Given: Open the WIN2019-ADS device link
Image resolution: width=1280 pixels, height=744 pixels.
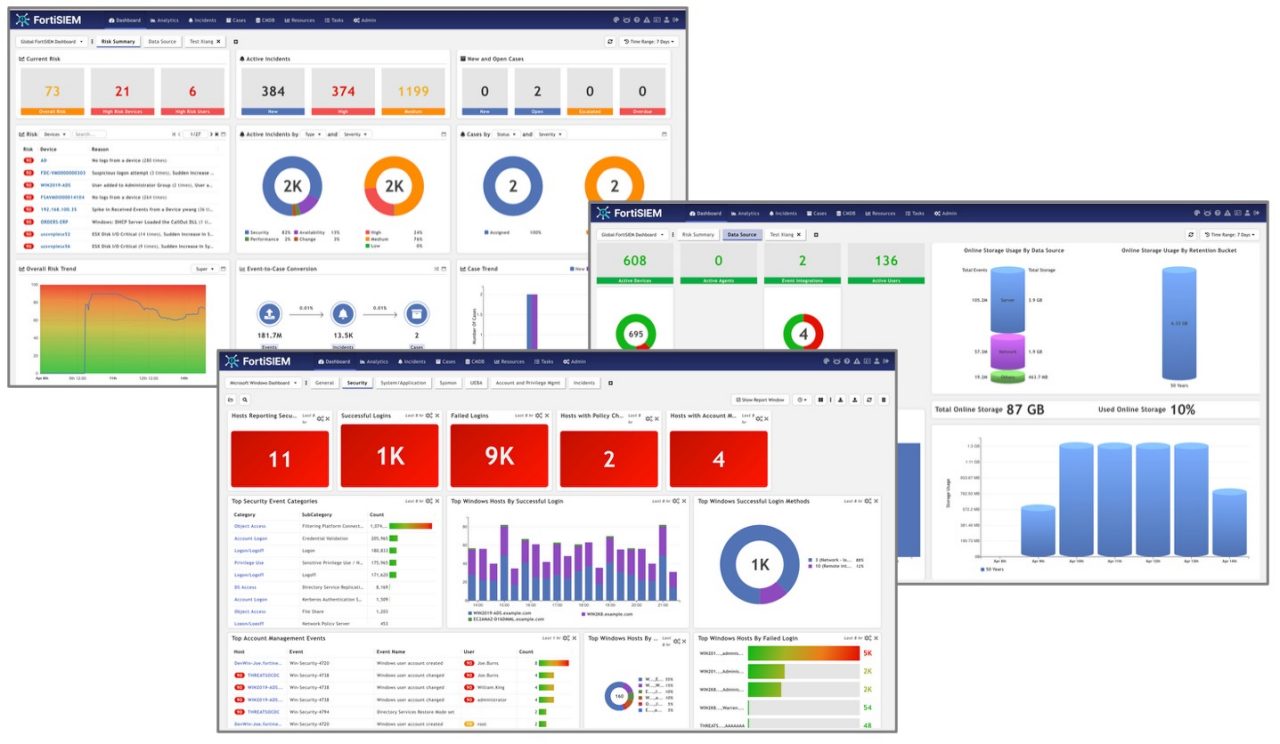Looking at the screenshot, I should tap(54, 185).
